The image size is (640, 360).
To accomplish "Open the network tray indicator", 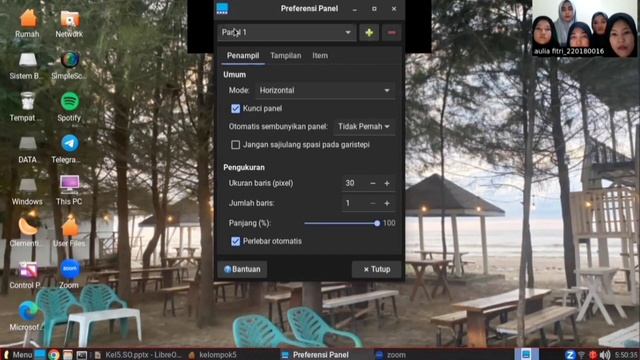I will point(582,355).
